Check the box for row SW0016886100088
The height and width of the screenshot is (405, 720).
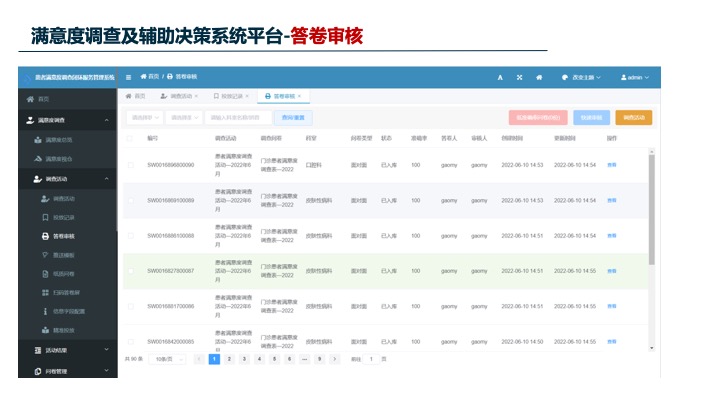pyautogui.click(x=131, y=236)
